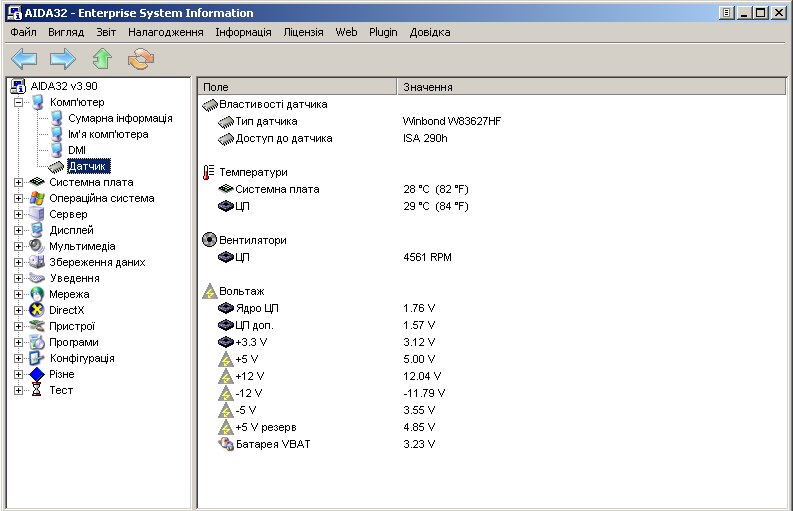Image resolution: width=793 pixels, height=511 pixels.
Task: Click the Датчик sensor chip icon in the tree
Action: 57,166
